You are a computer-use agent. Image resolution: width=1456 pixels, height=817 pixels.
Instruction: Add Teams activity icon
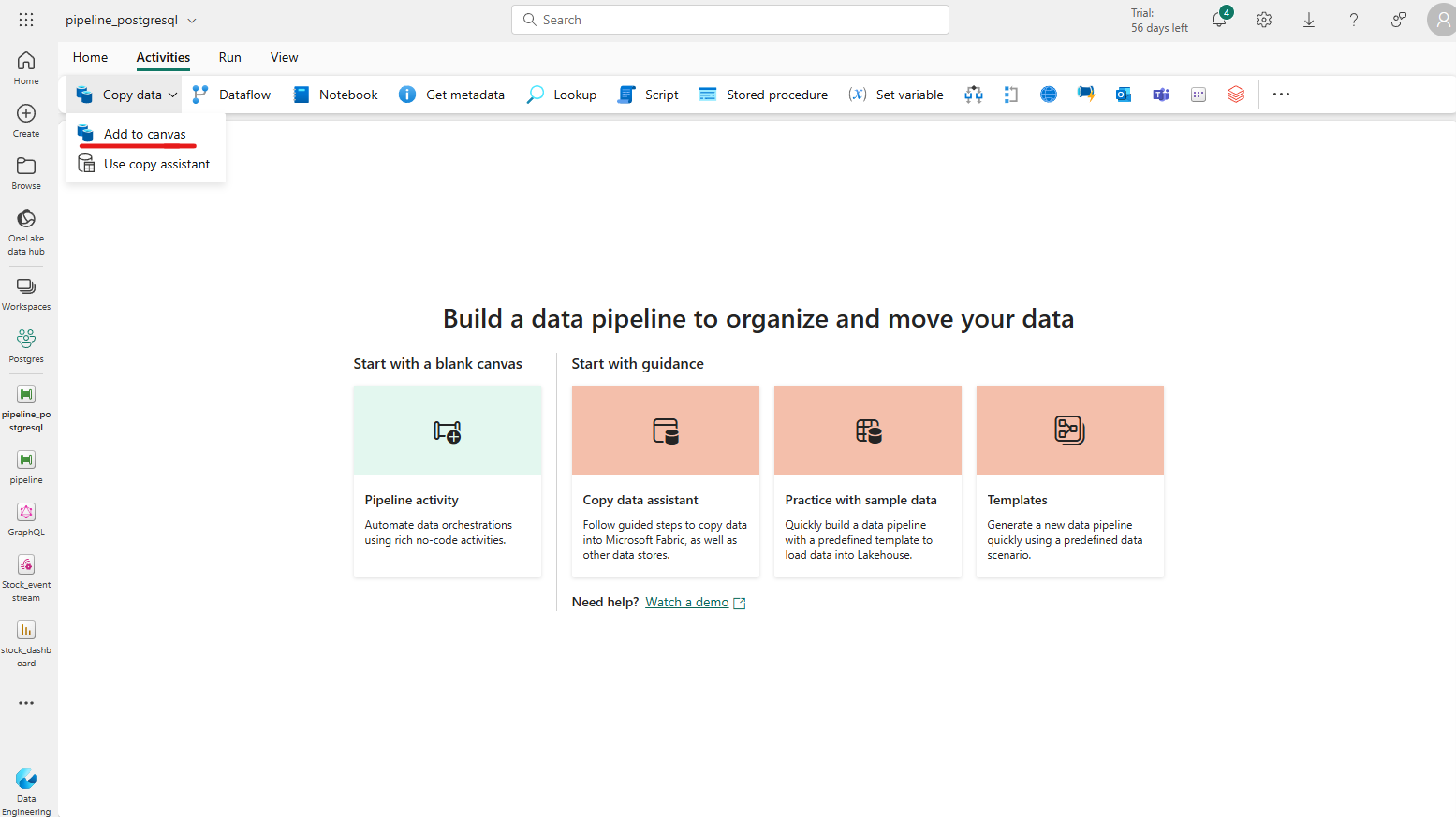coord(1161,95)
